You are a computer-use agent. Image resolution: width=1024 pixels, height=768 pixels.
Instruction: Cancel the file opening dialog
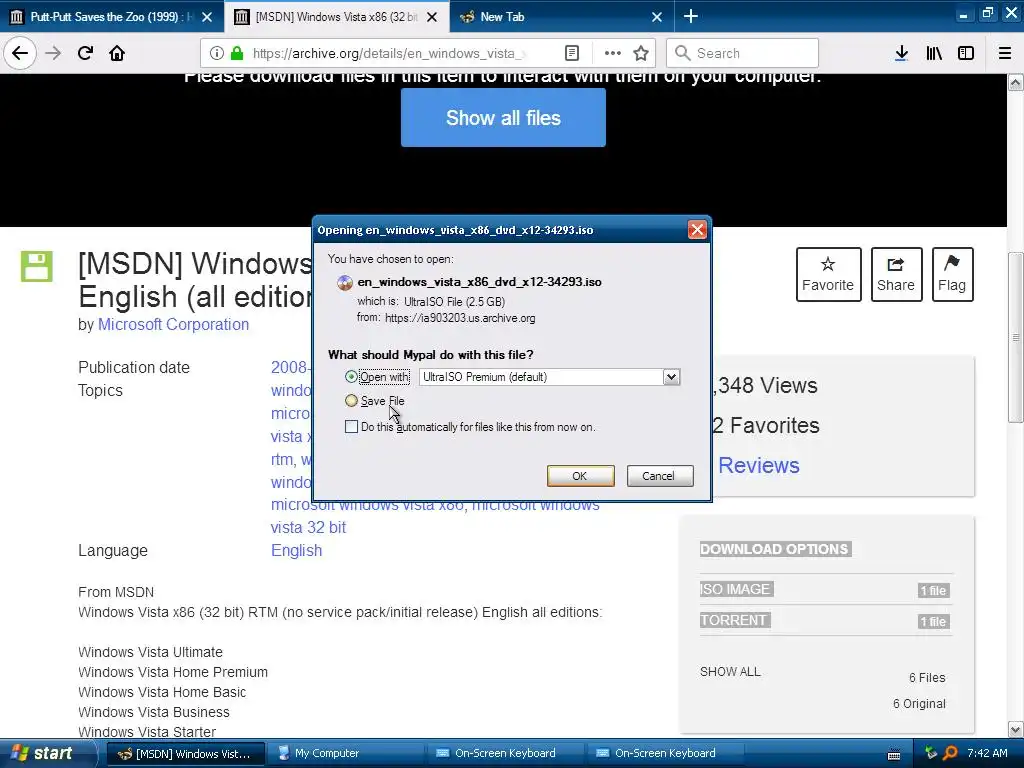[660, 476]
